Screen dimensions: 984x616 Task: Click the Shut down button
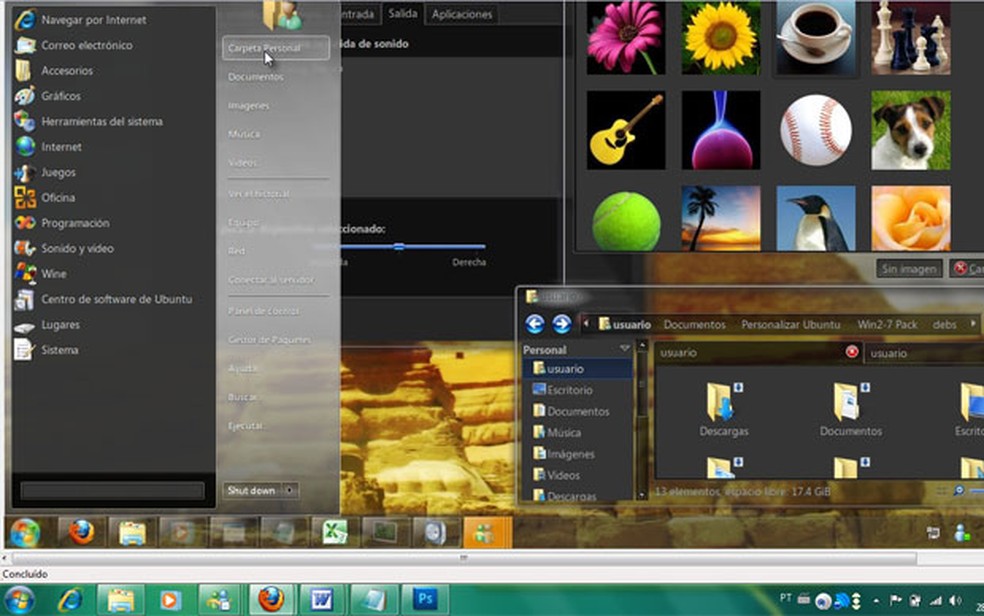(x=251, y=491)
